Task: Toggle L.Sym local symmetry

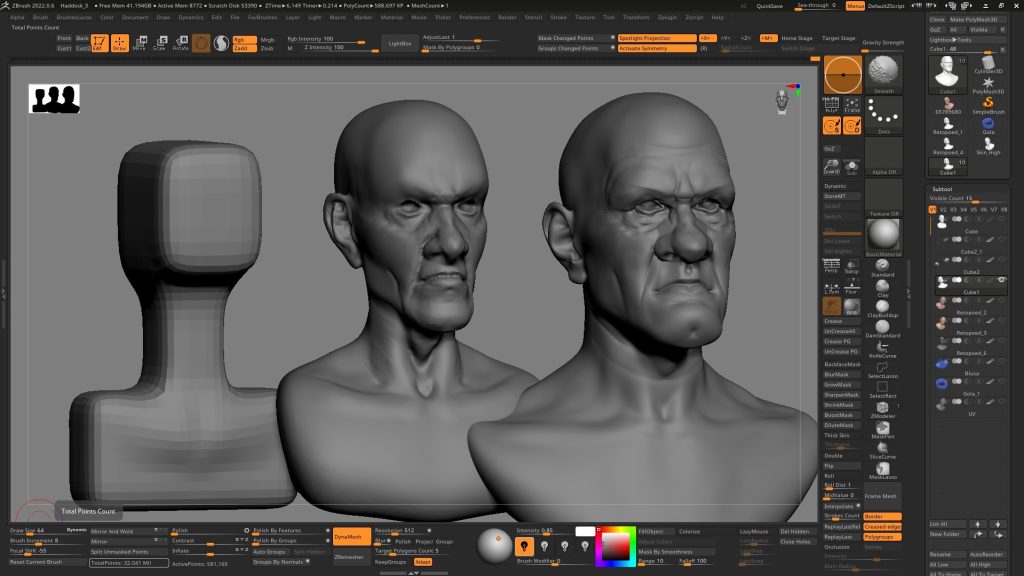Action: tap(831, 287)
